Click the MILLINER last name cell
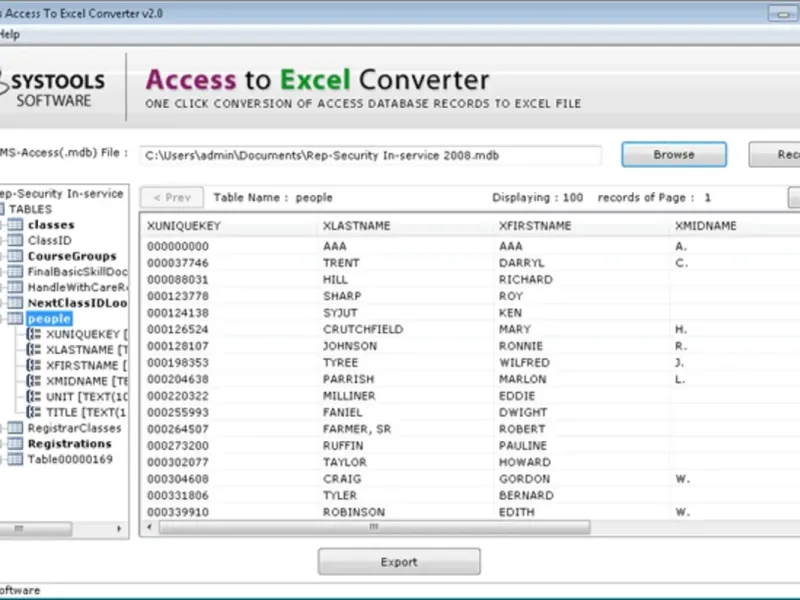Viewport: 800px width, 600px height. click(x=349, y=396)
